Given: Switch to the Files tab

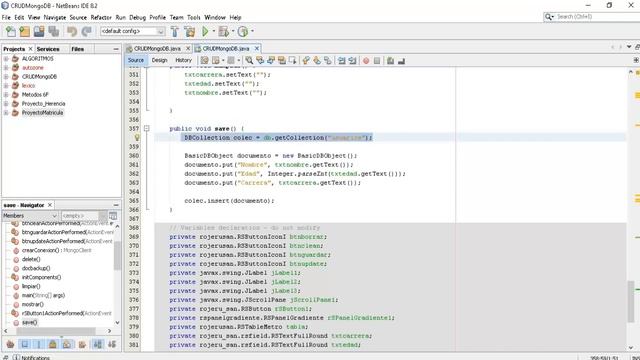Looking at the screenshot, I should [x=78, y=49].
